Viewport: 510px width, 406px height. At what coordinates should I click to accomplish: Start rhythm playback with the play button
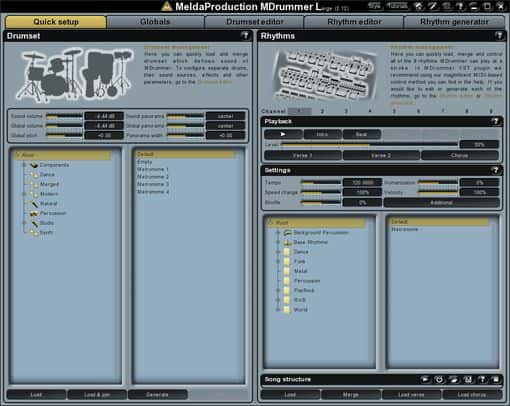click(x=283, y=134)
